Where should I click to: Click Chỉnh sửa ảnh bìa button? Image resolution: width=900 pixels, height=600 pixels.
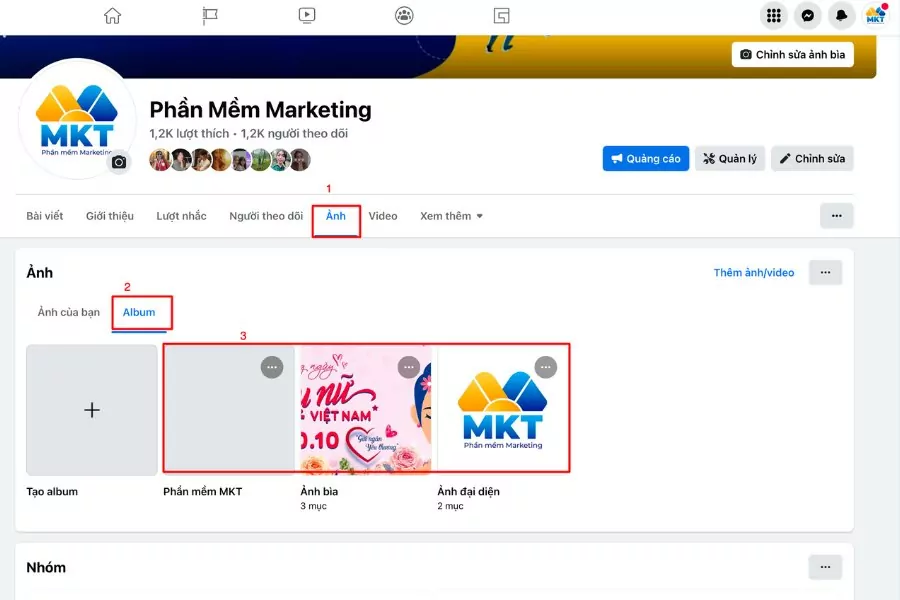tap(793, 55)
